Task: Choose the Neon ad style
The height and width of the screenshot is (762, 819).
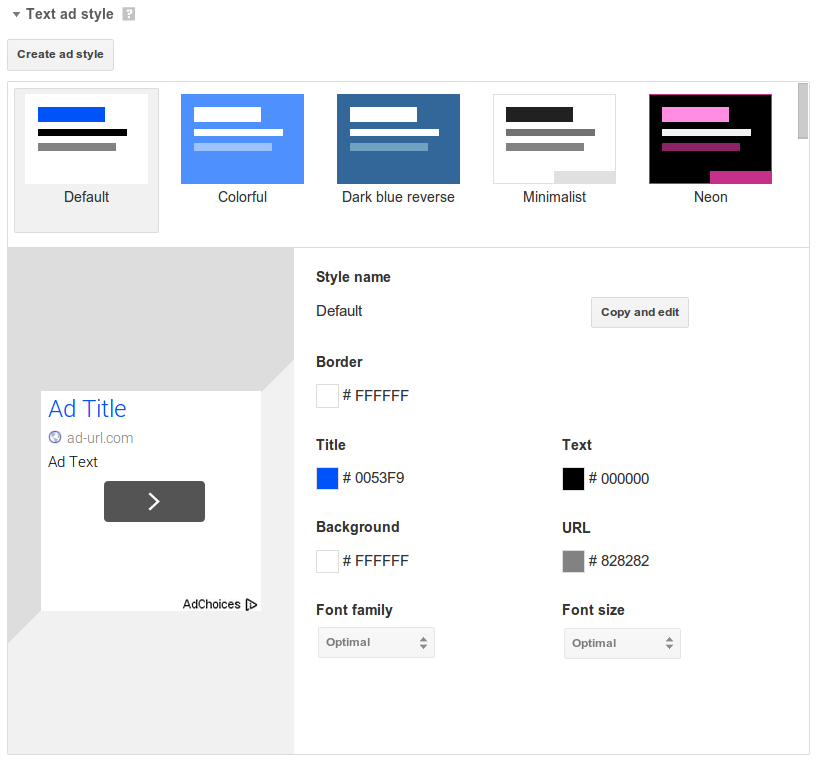Action: (x=710, y=140)
